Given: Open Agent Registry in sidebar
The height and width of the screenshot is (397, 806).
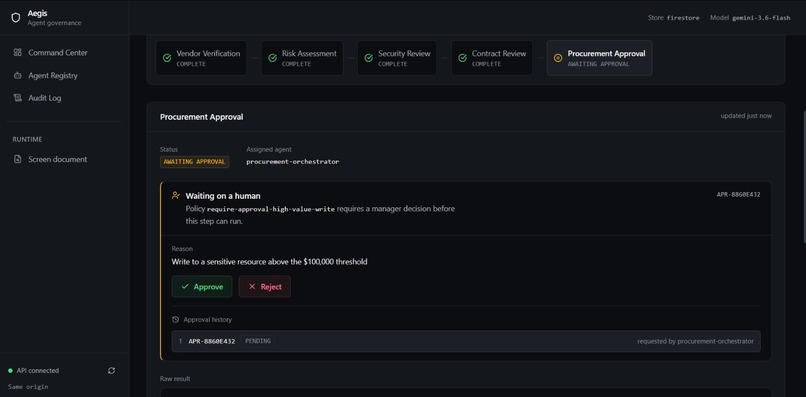Looking at the screenshot, I should point(64,76).
